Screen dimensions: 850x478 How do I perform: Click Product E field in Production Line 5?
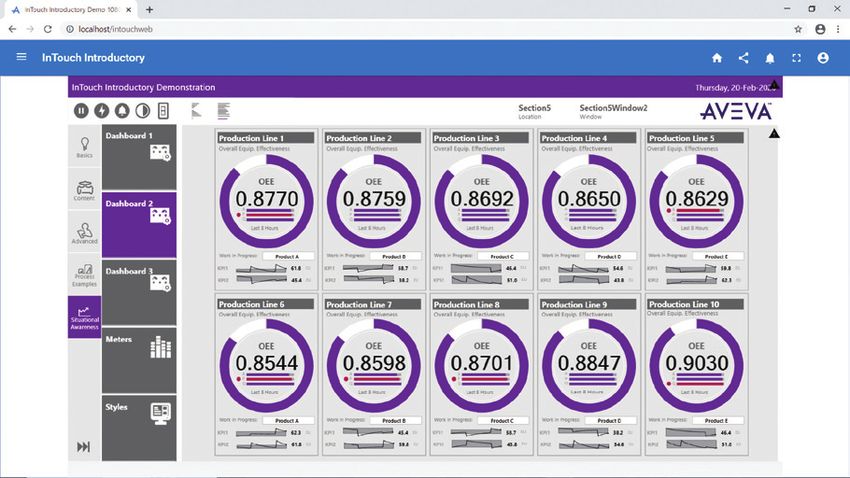click(x=718, y=256)
